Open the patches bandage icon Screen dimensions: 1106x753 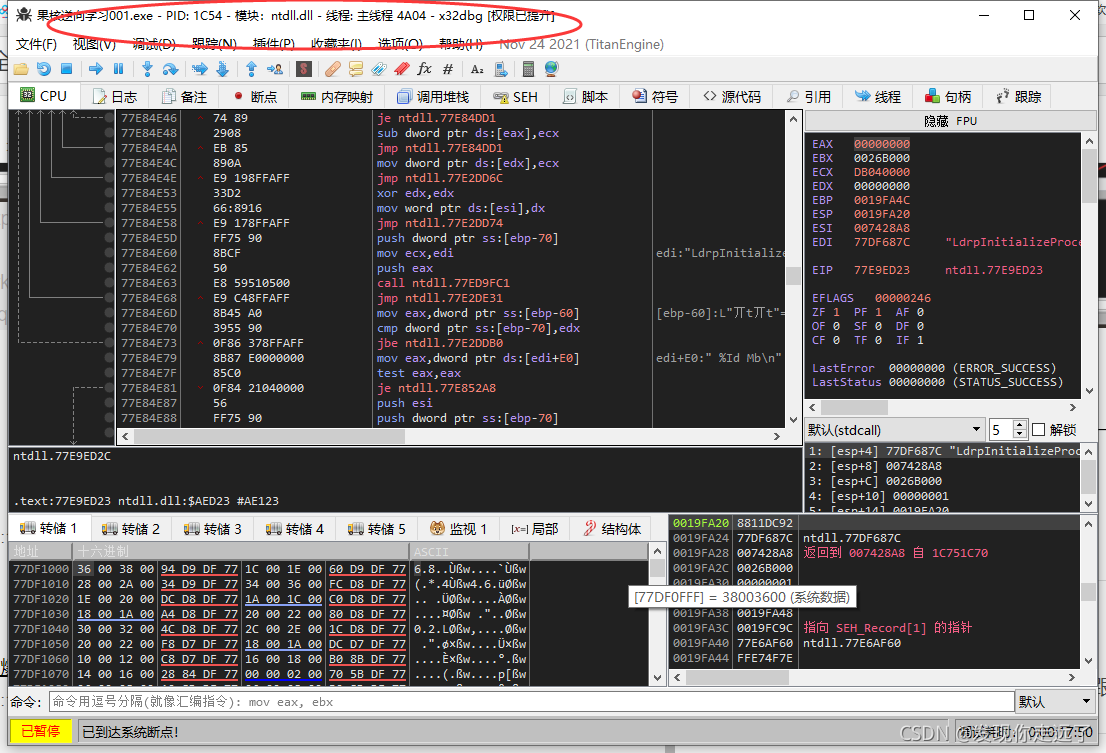[333, 69]
